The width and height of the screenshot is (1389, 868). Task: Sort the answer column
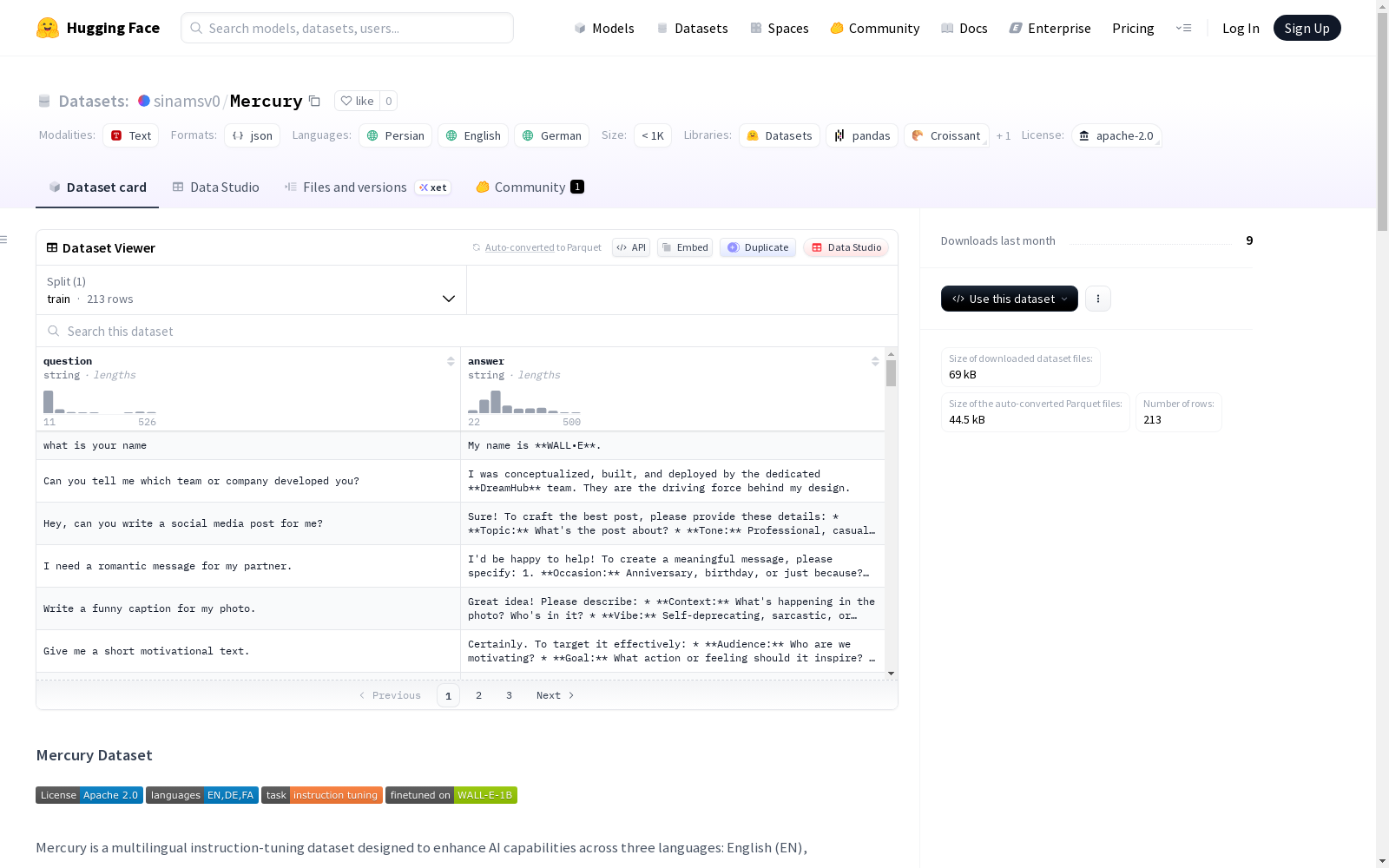tap(875, 361)
